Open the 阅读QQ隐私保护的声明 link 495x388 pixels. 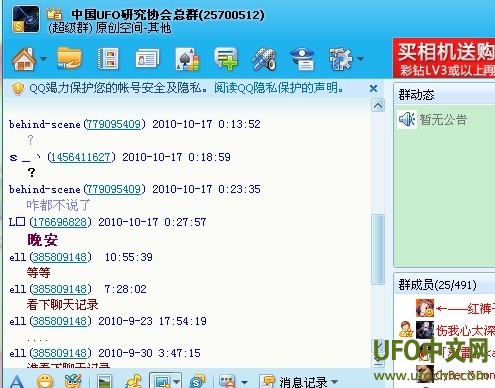coord(278,88)
